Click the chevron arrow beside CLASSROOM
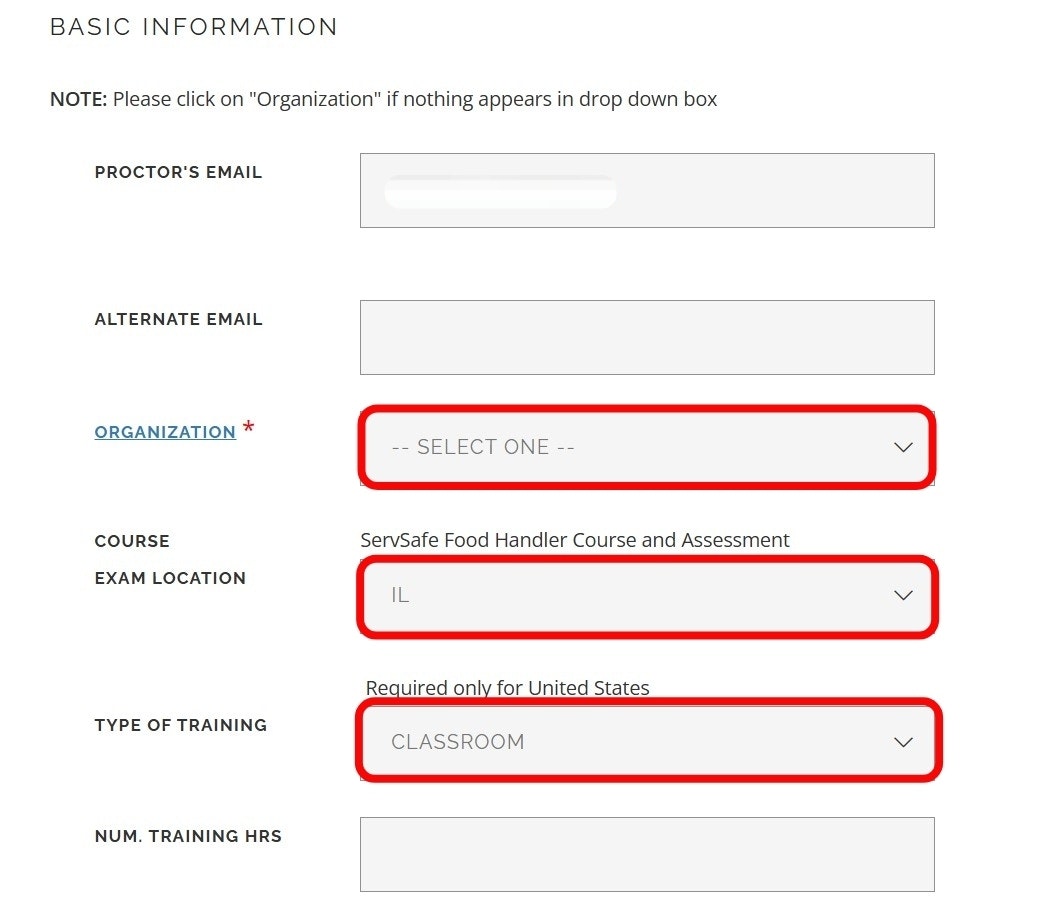The height and width of the screenshot is (922, 1045). (903, 742)
